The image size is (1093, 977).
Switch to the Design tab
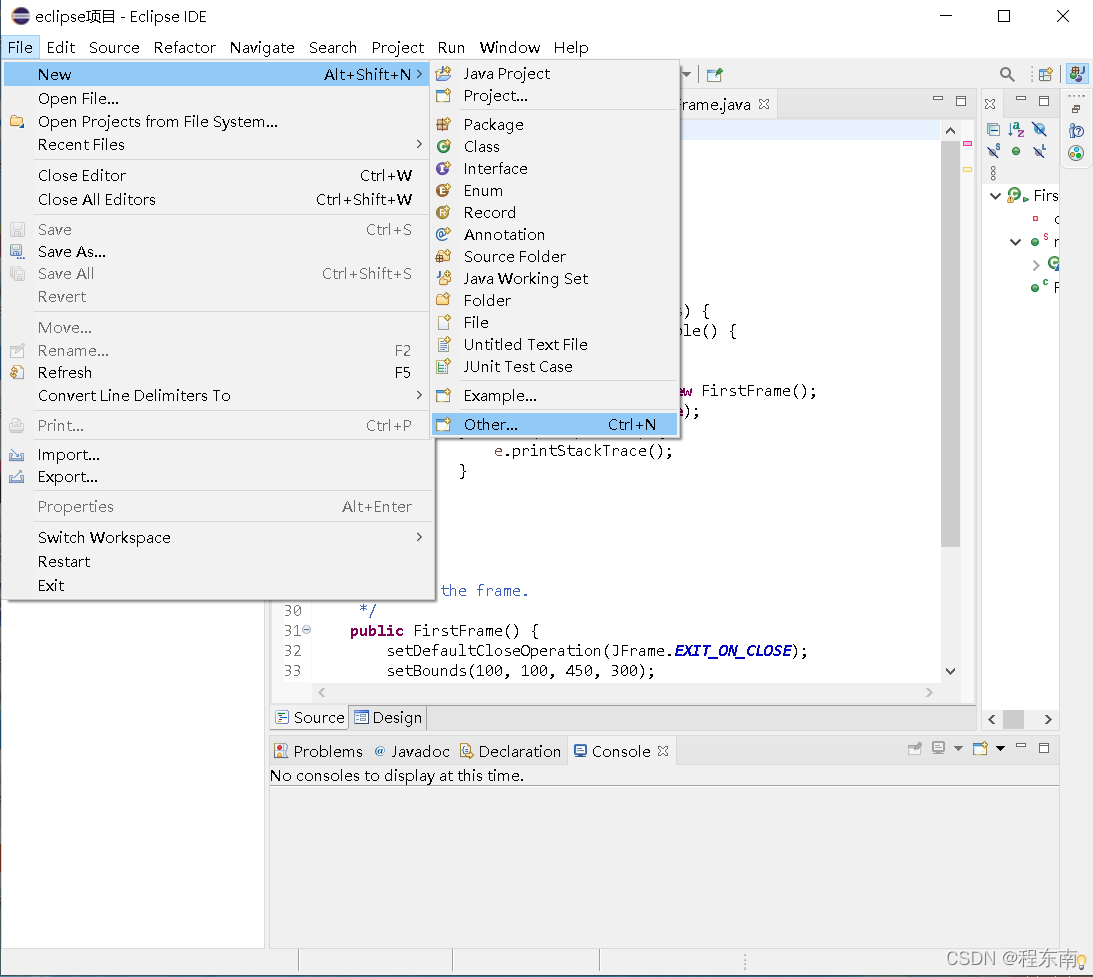[x=388, y=718]
